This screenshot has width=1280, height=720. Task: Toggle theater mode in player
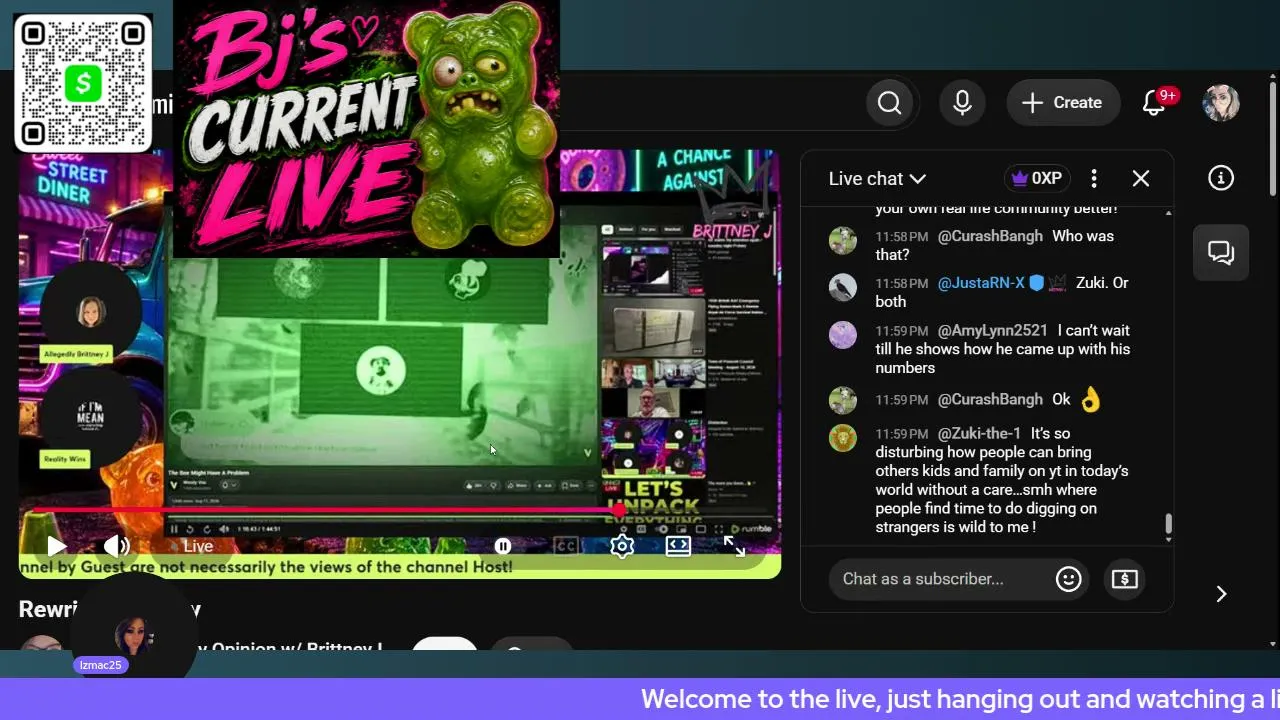pyautogui.click(x=678, y=546)
